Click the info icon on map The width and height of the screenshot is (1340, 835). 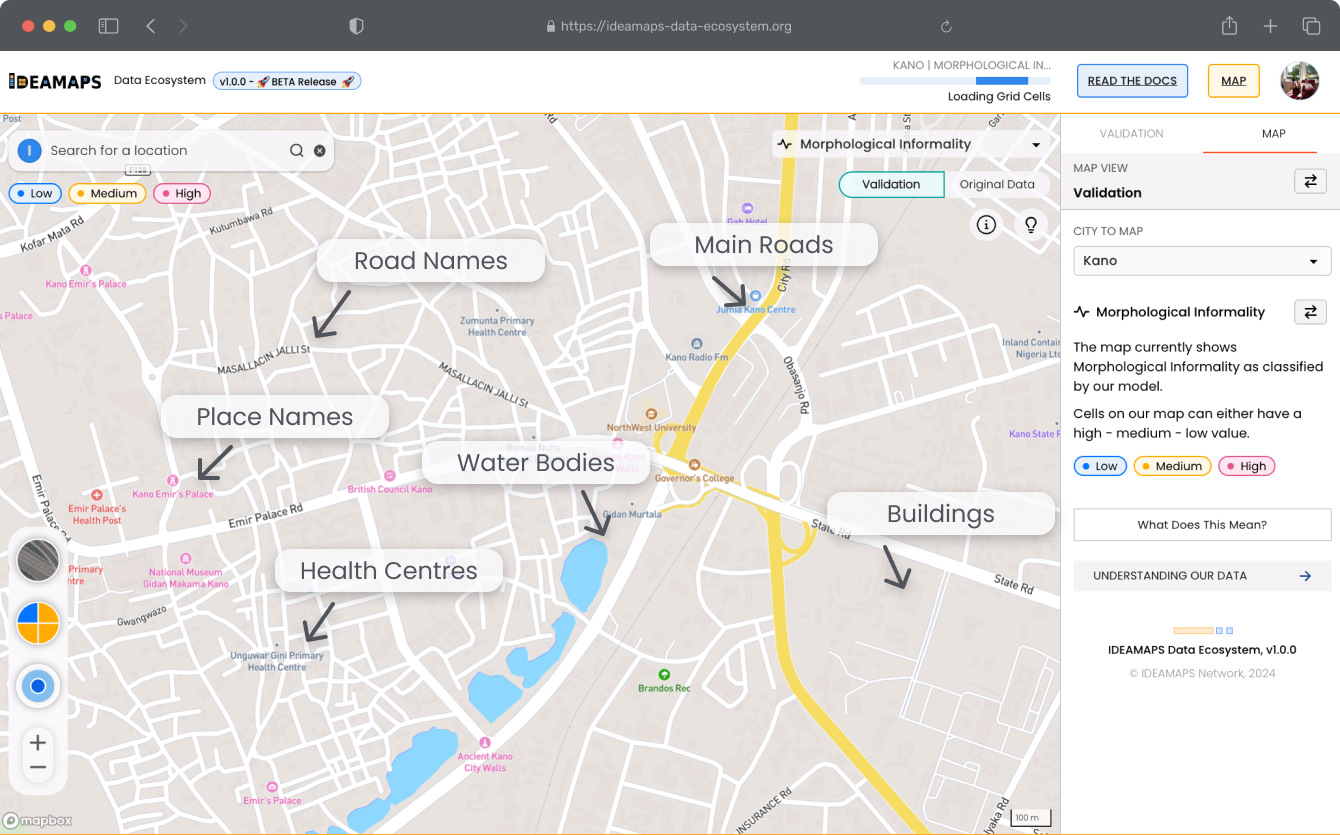click(986, 225)
